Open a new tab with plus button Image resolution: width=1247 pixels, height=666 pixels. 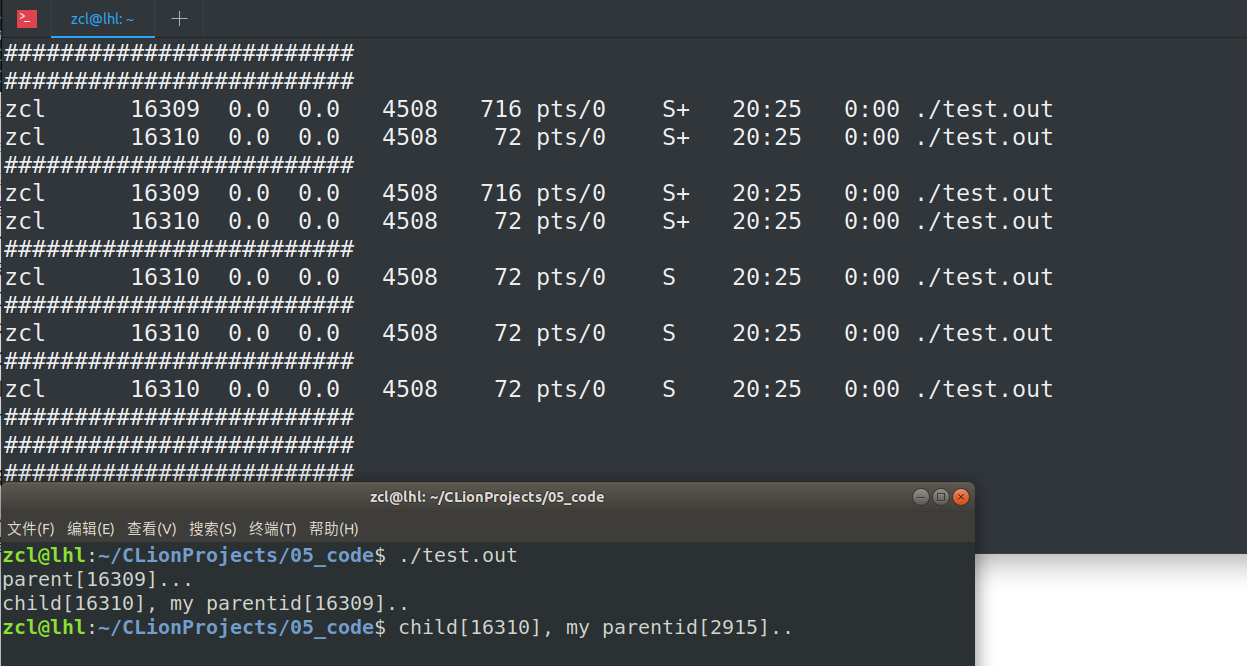tap(179, 18)
